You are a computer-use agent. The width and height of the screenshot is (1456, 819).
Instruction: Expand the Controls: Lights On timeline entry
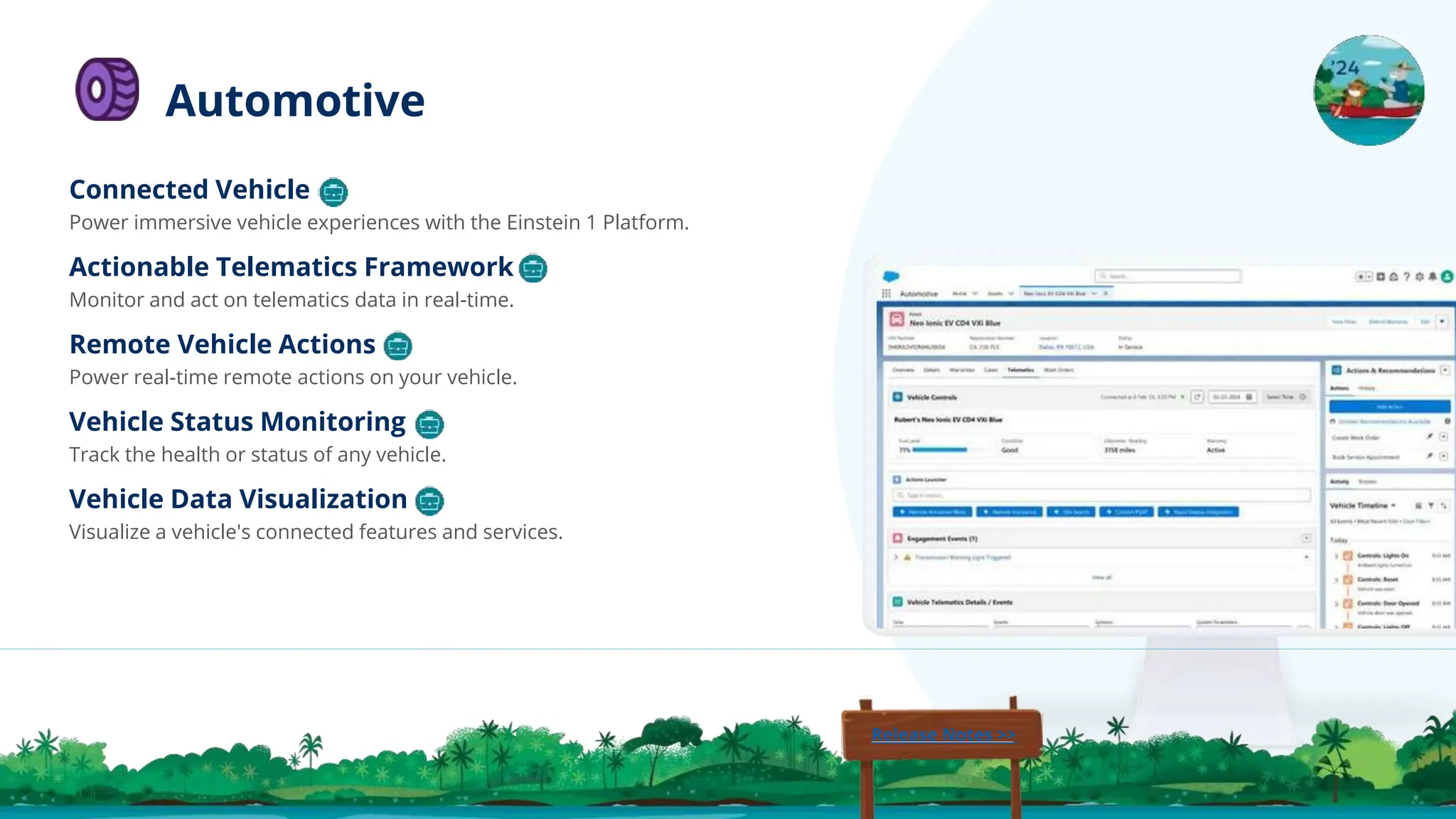click(1336, 556)
